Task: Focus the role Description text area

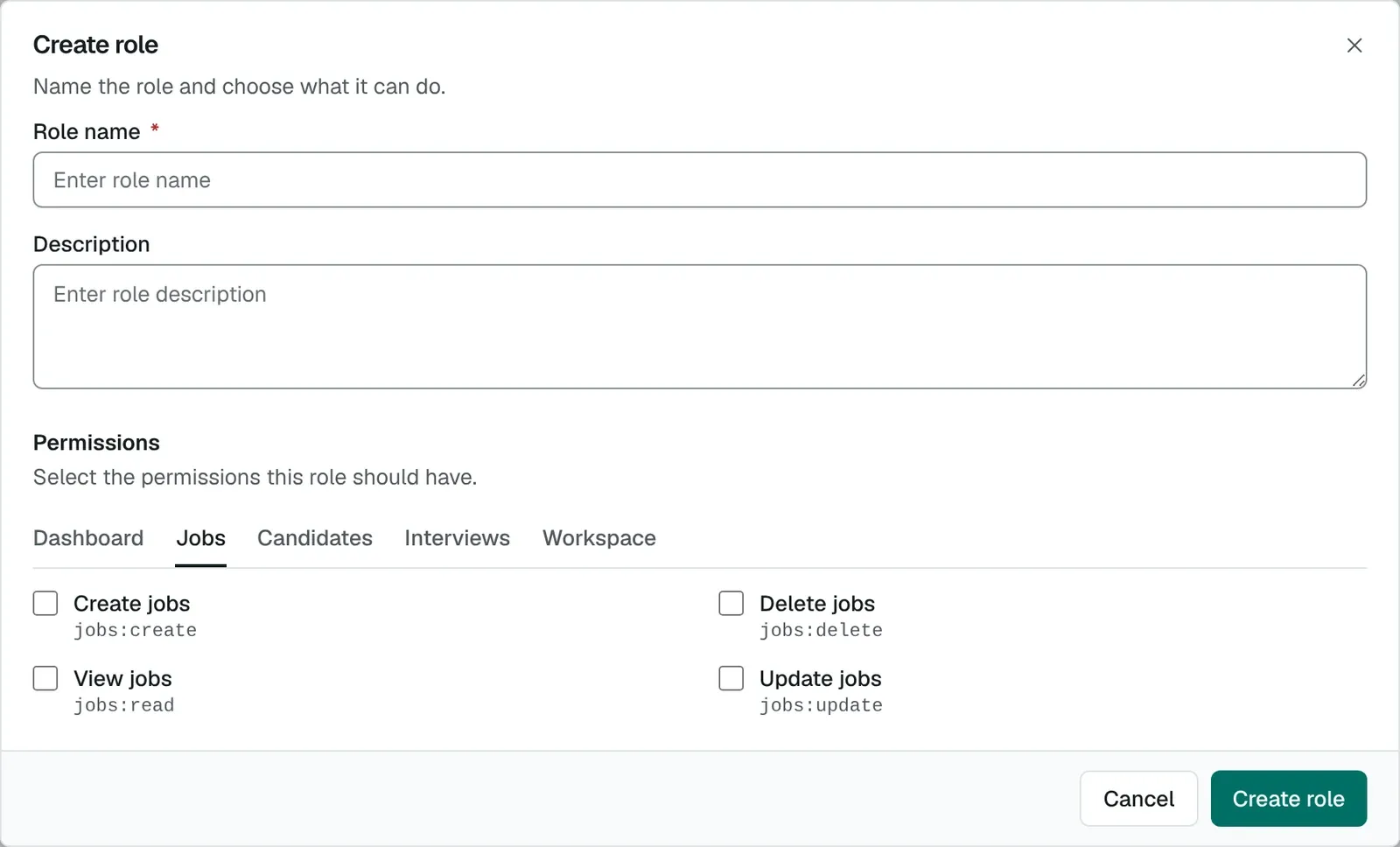Action: coord(700,326)
